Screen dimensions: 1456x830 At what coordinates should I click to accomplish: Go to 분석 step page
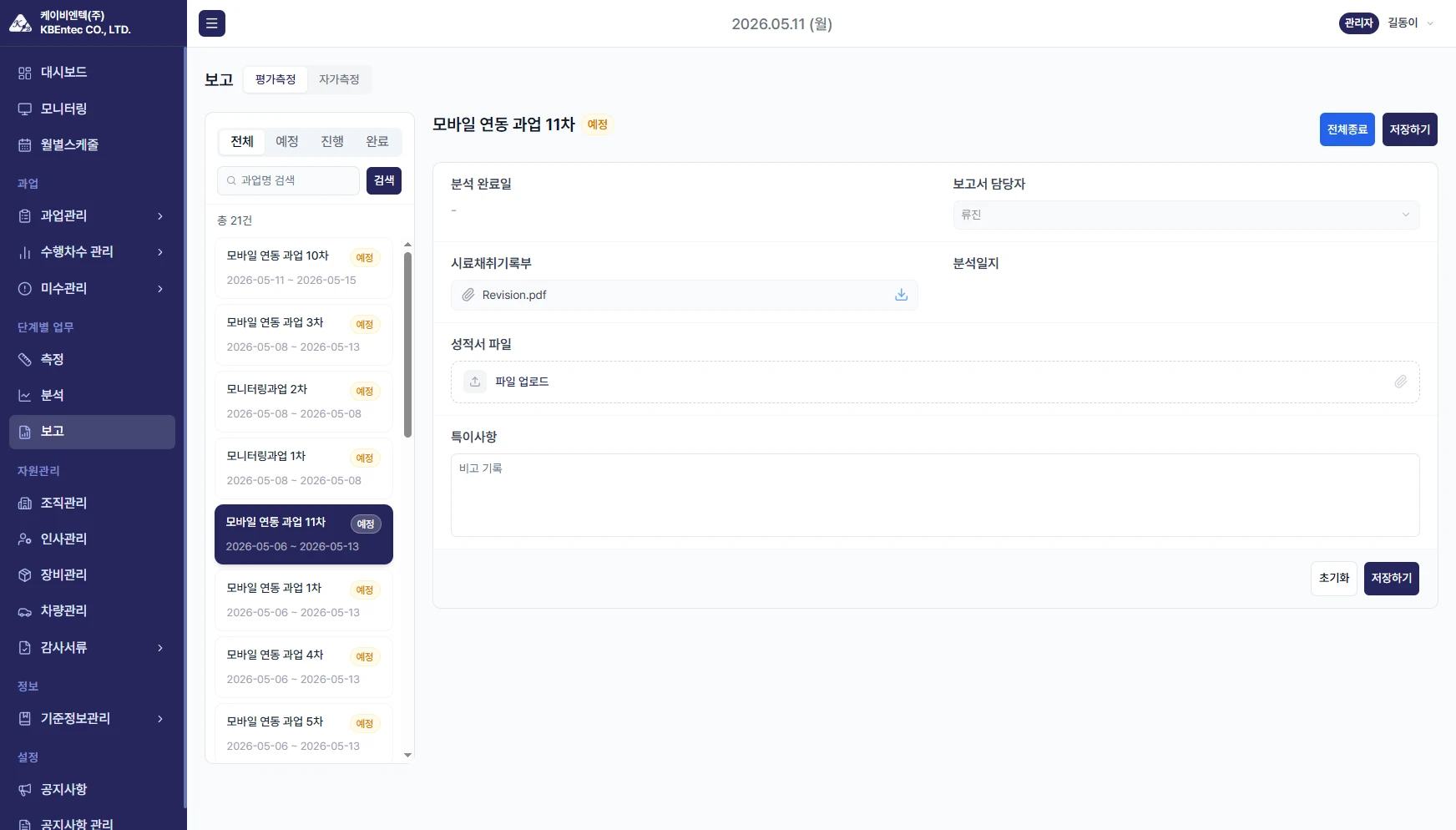pyautogui.click(x=92, y=395)
